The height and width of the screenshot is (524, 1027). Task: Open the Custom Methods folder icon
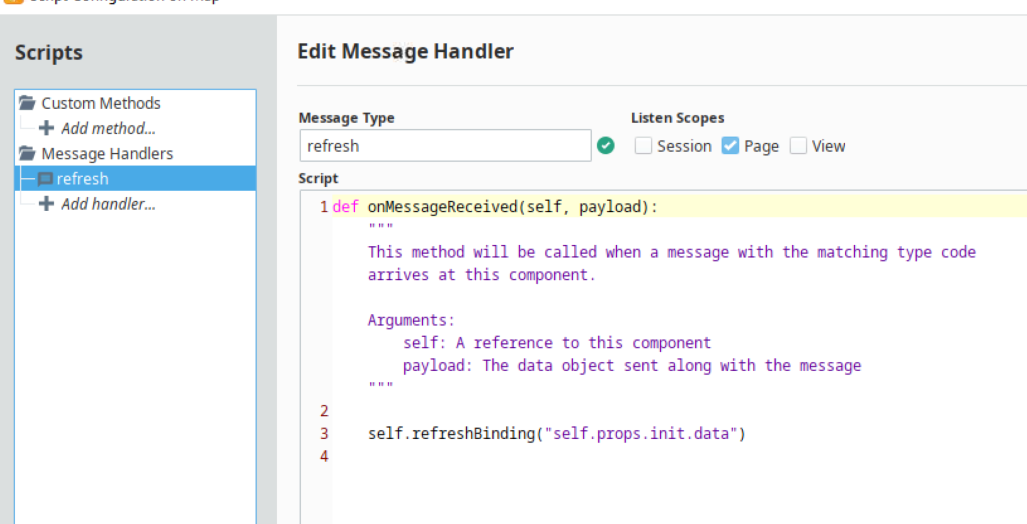pos(27,103)
